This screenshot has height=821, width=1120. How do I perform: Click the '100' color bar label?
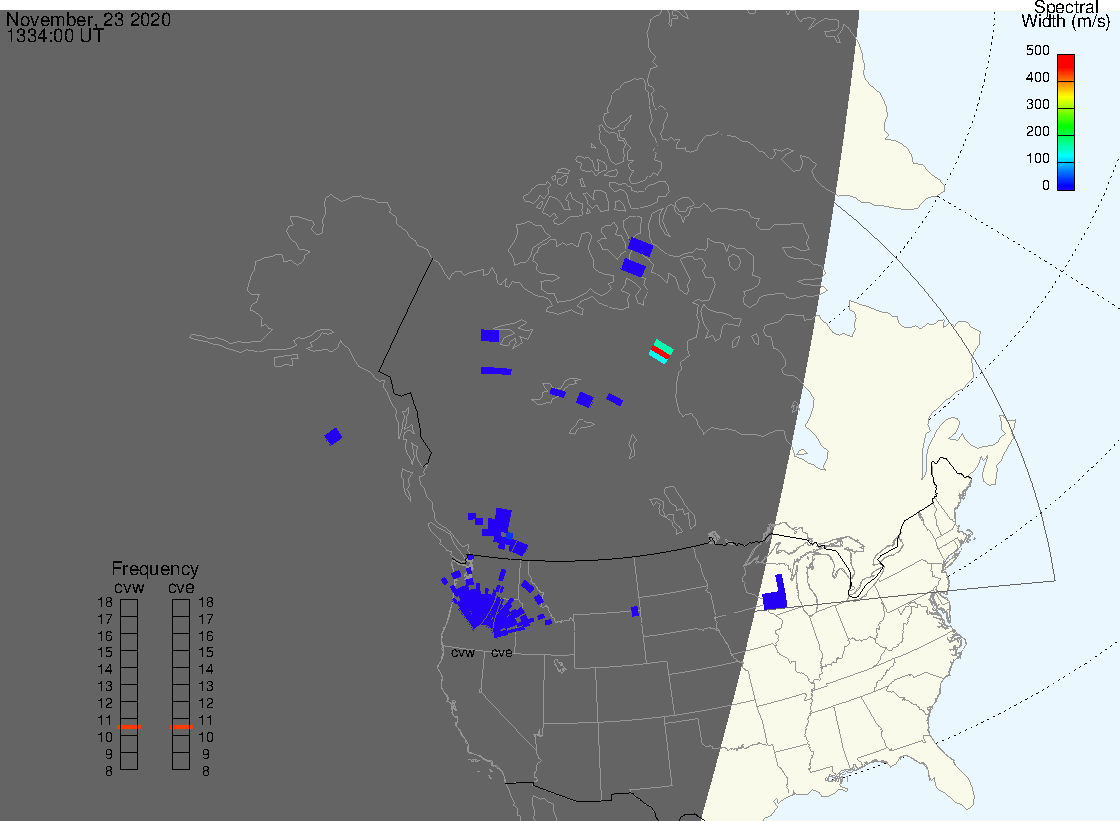[1038, 159]
